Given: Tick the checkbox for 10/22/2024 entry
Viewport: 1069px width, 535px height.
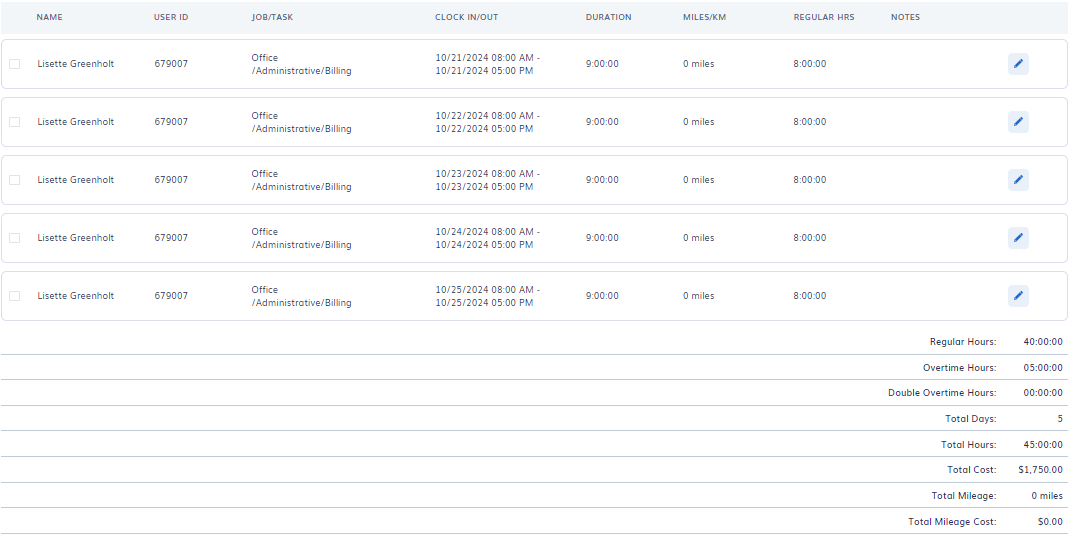Looking at the screenshot, I should [x=14, y=122].
